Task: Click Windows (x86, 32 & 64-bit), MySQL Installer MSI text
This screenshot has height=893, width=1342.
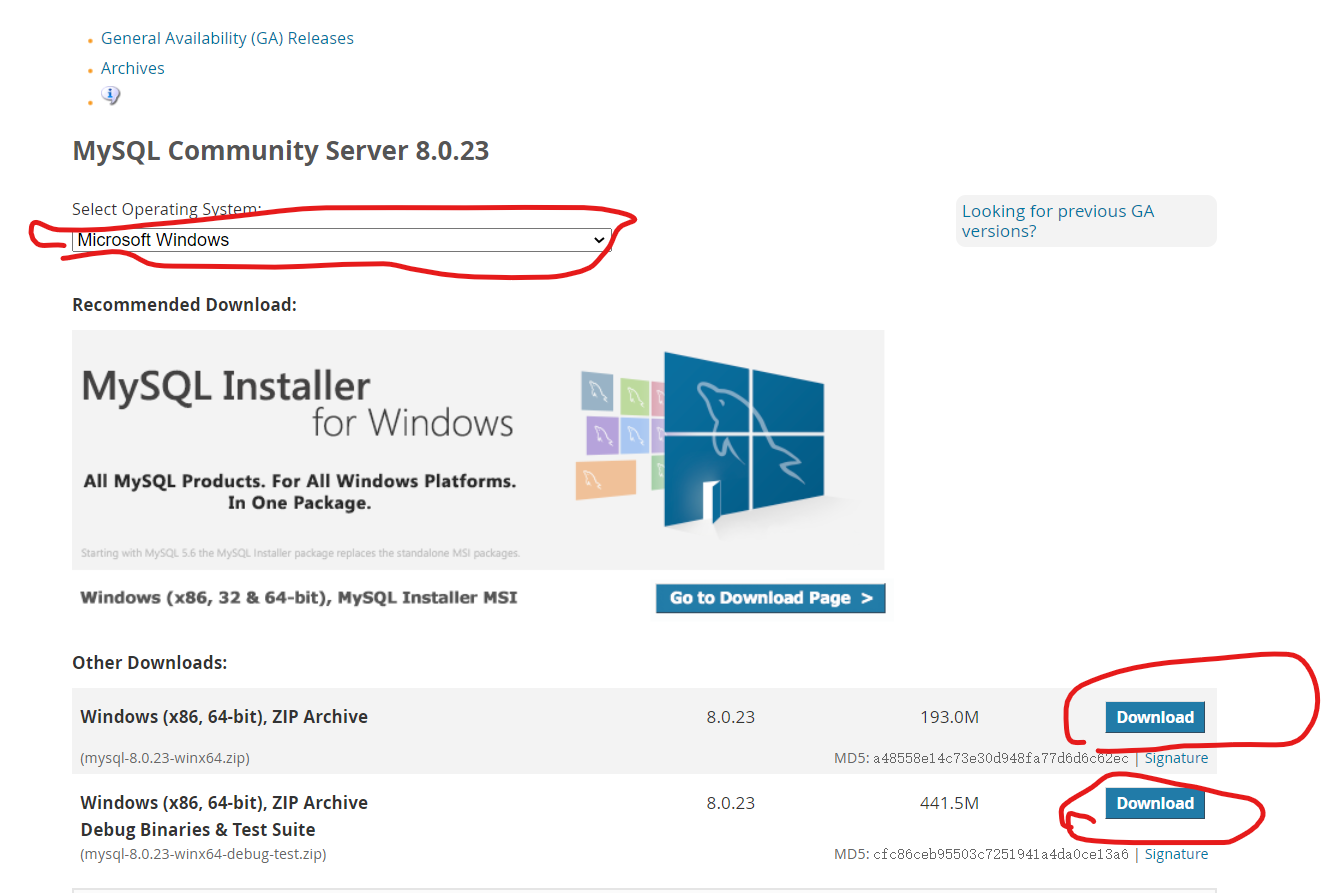Action: coord(299,598)
